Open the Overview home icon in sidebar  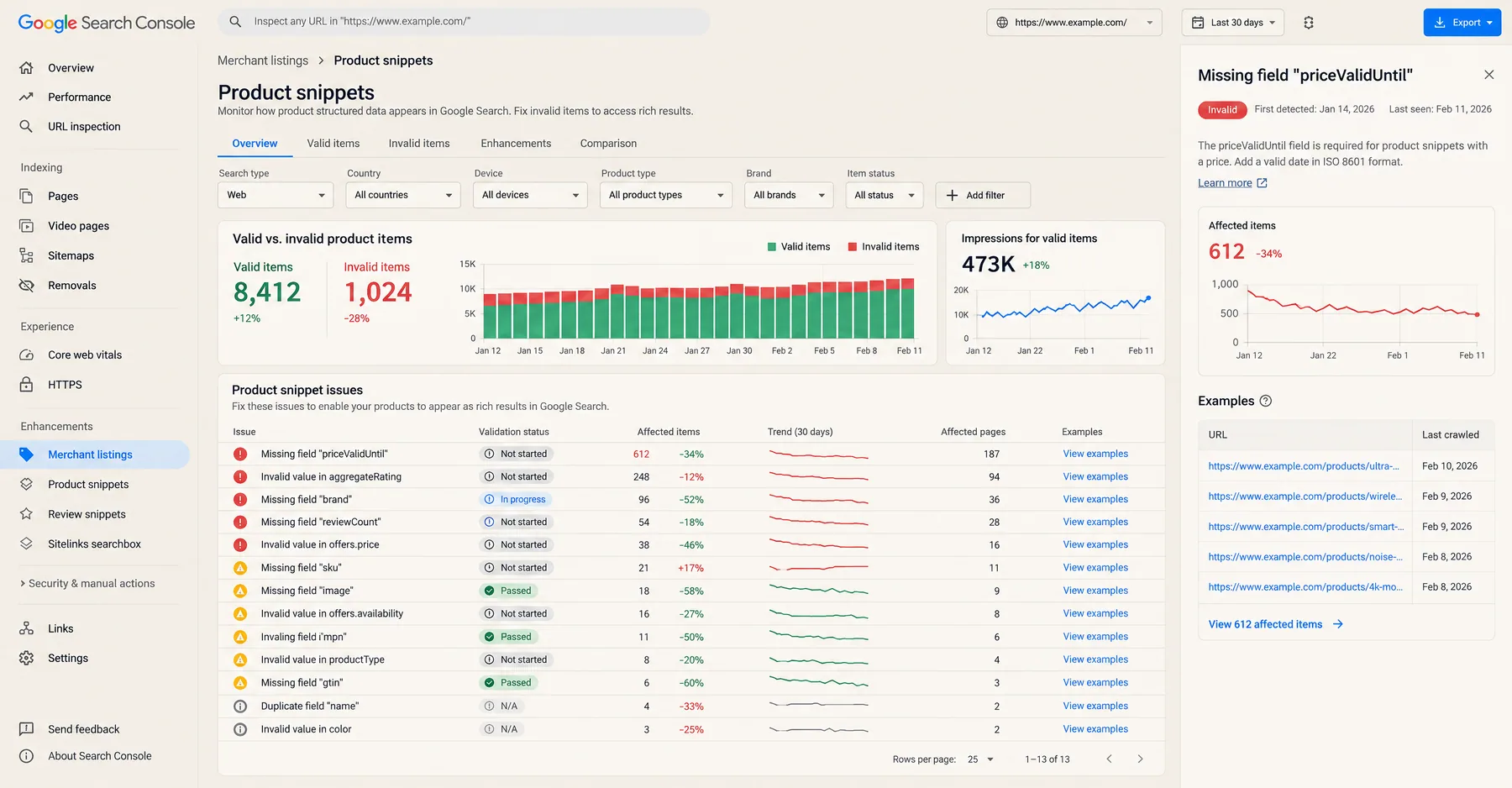tap(26, 68)
